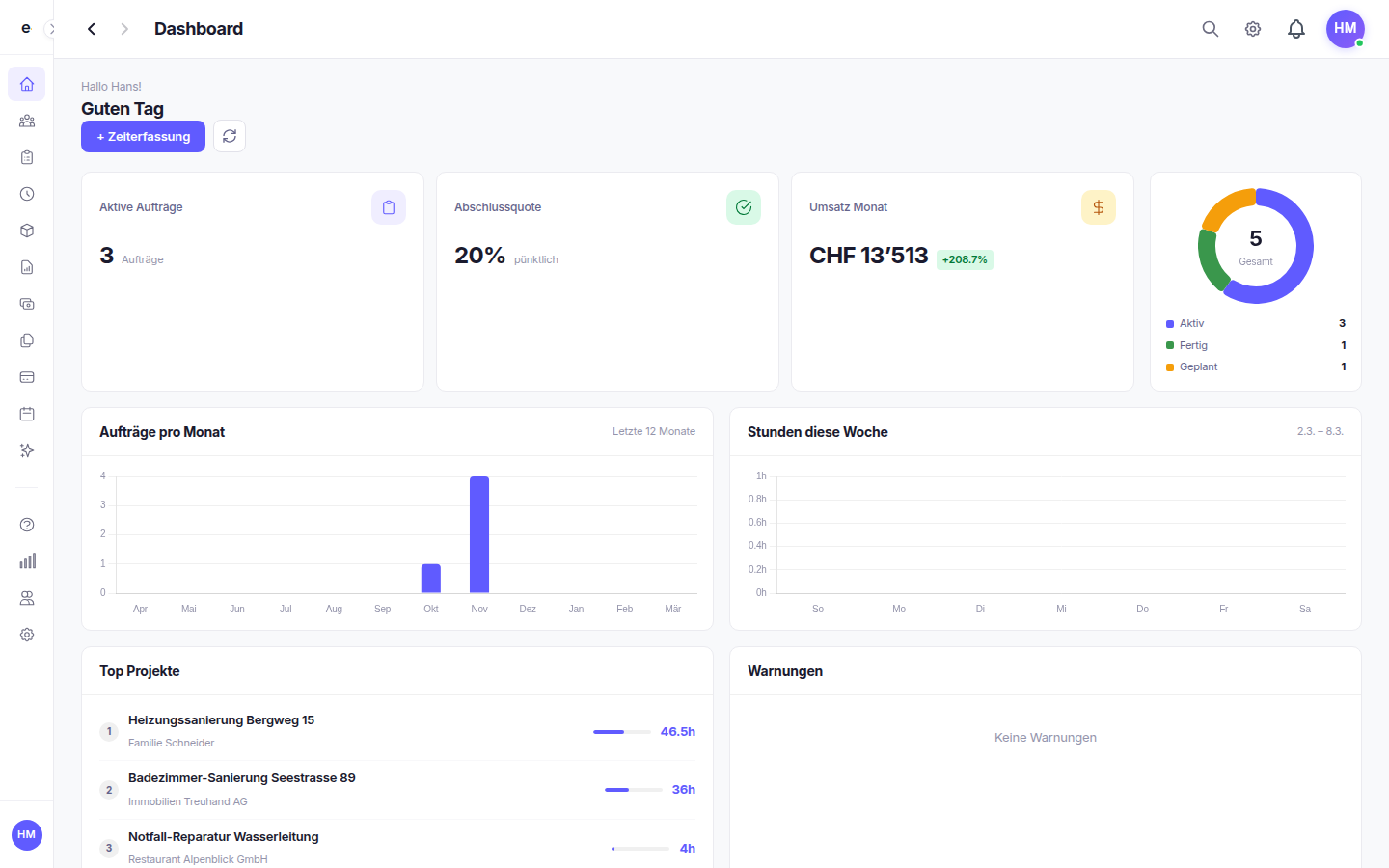Open the camera photos icon in sidebar

click(27, 304)
